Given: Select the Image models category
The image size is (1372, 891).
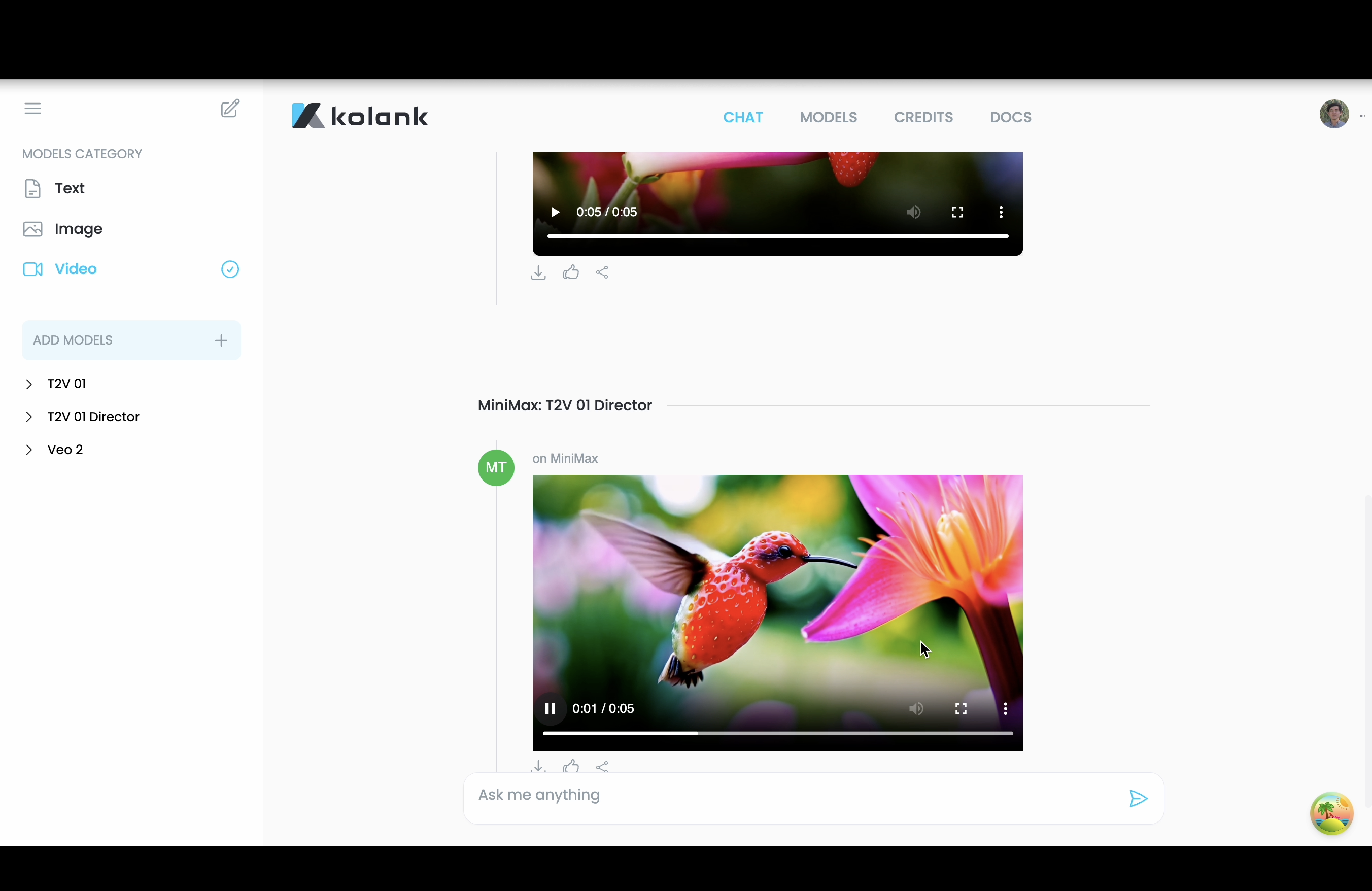Looking at the screenshot, I should pos(78,229).
